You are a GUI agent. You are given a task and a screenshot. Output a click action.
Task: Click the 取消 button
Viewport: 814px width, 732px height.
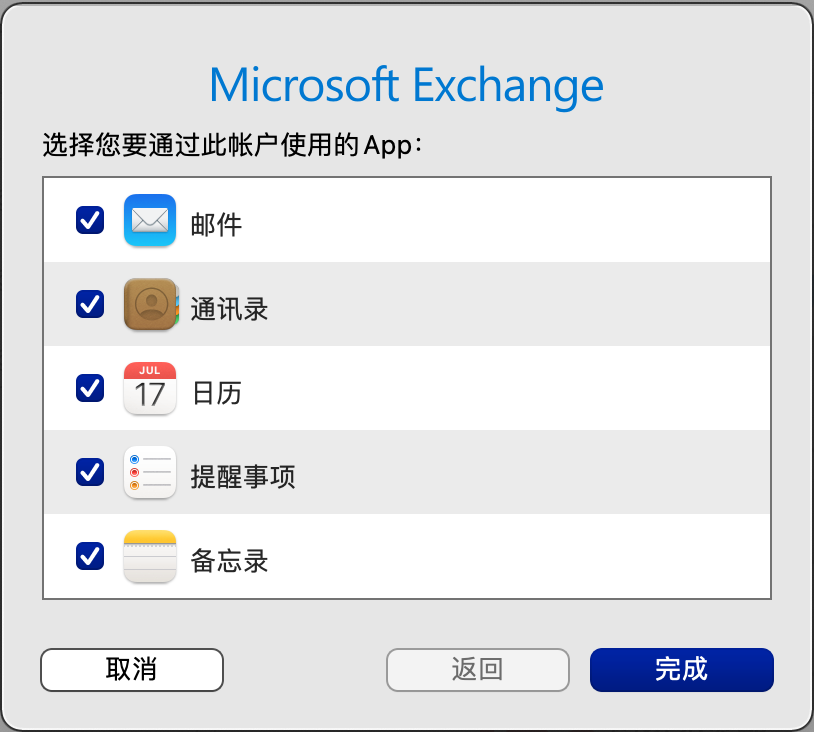(131, 670)
